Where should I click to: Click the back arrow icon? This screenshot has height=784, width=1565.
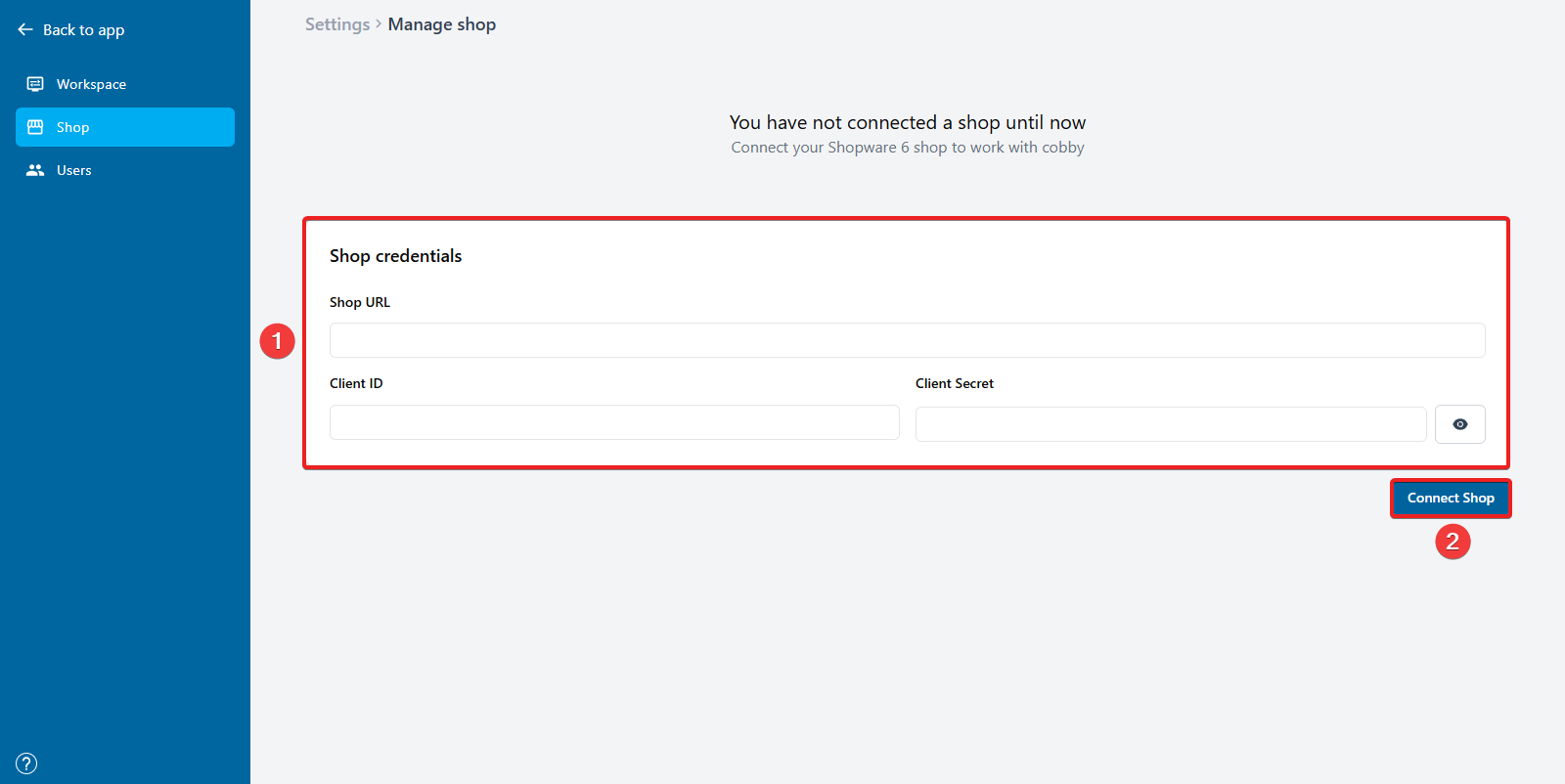25,30
